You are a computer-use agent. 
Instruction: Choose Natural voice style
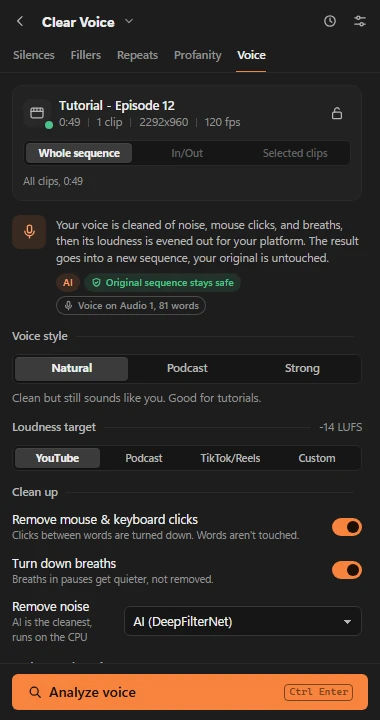(x=72, y=368)
